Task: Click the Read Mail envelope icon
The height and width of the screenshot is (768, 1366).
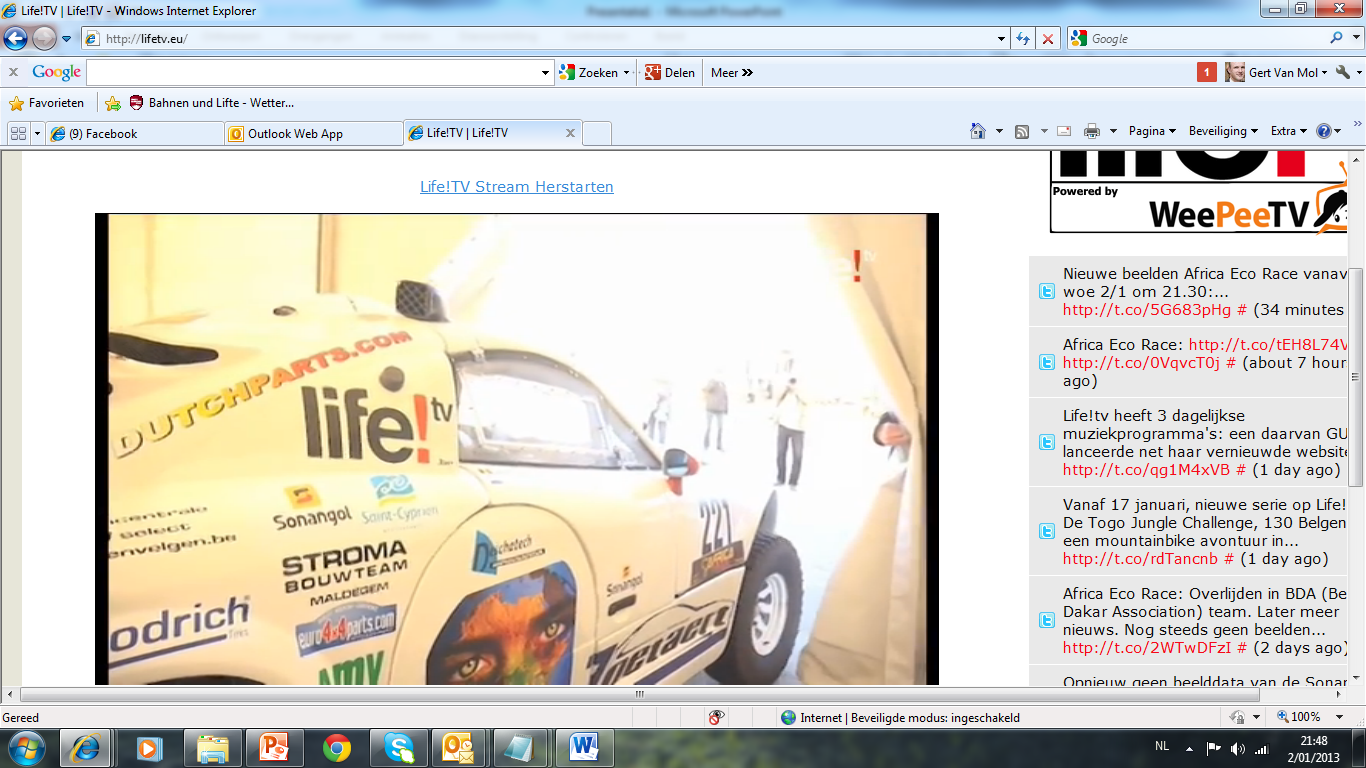Action: click(x=1063, y=131)
